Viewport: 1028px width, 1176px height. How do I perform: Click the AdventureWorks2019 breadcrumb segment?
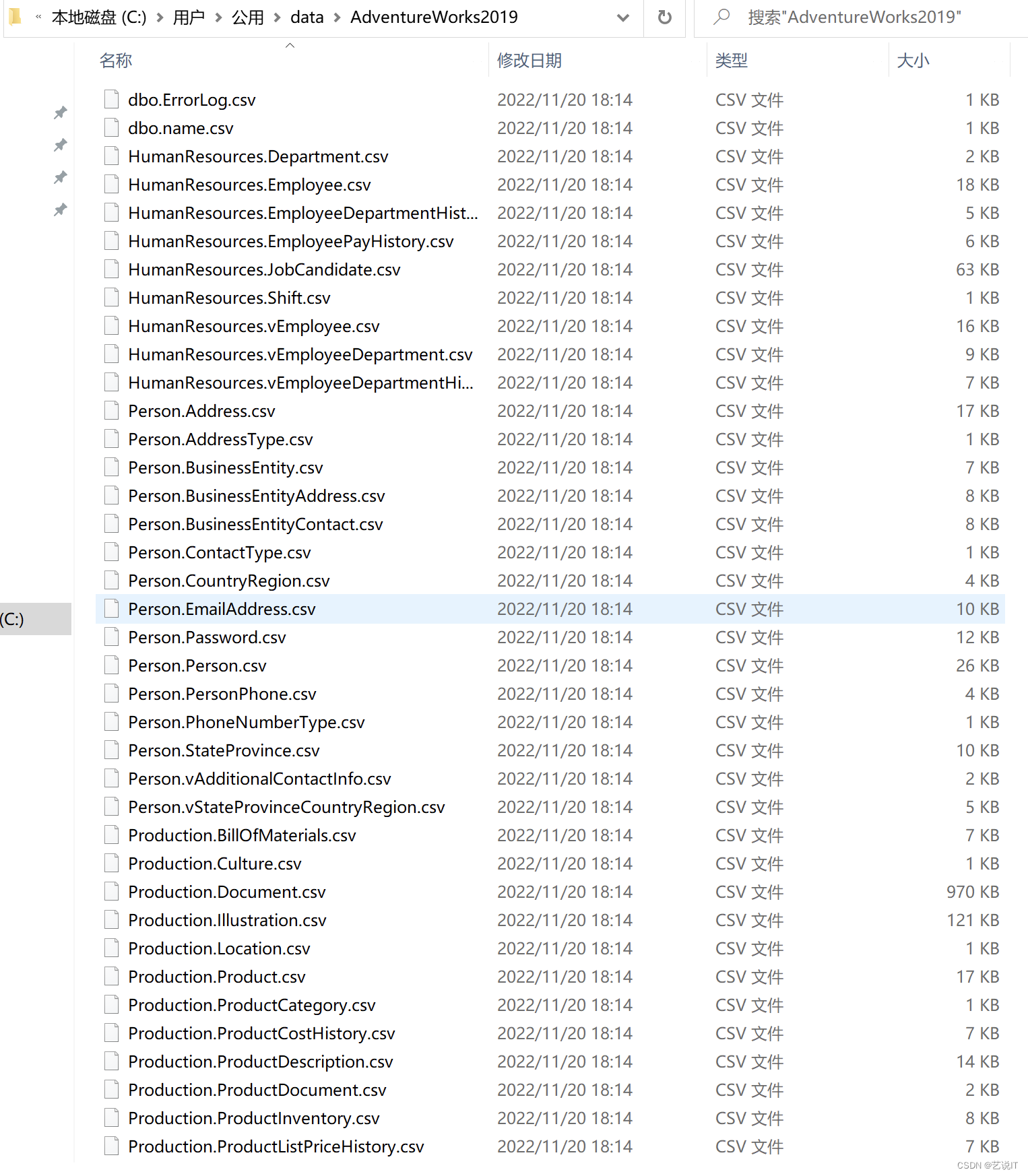pyautogui.click(x=434, y=18)
